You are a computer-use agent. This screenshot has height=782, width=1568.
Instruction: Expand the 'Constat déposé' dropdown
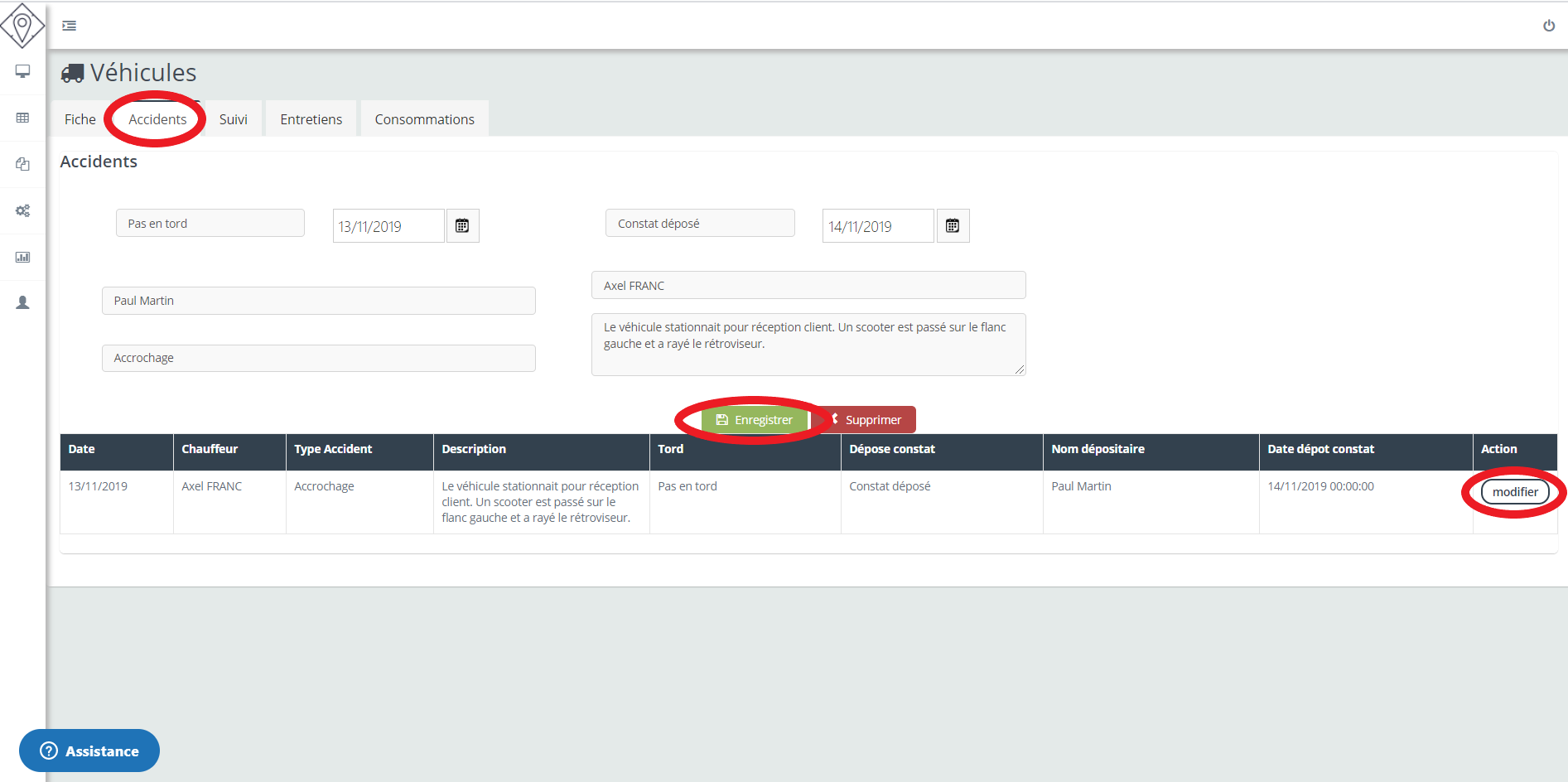[700, 224]
